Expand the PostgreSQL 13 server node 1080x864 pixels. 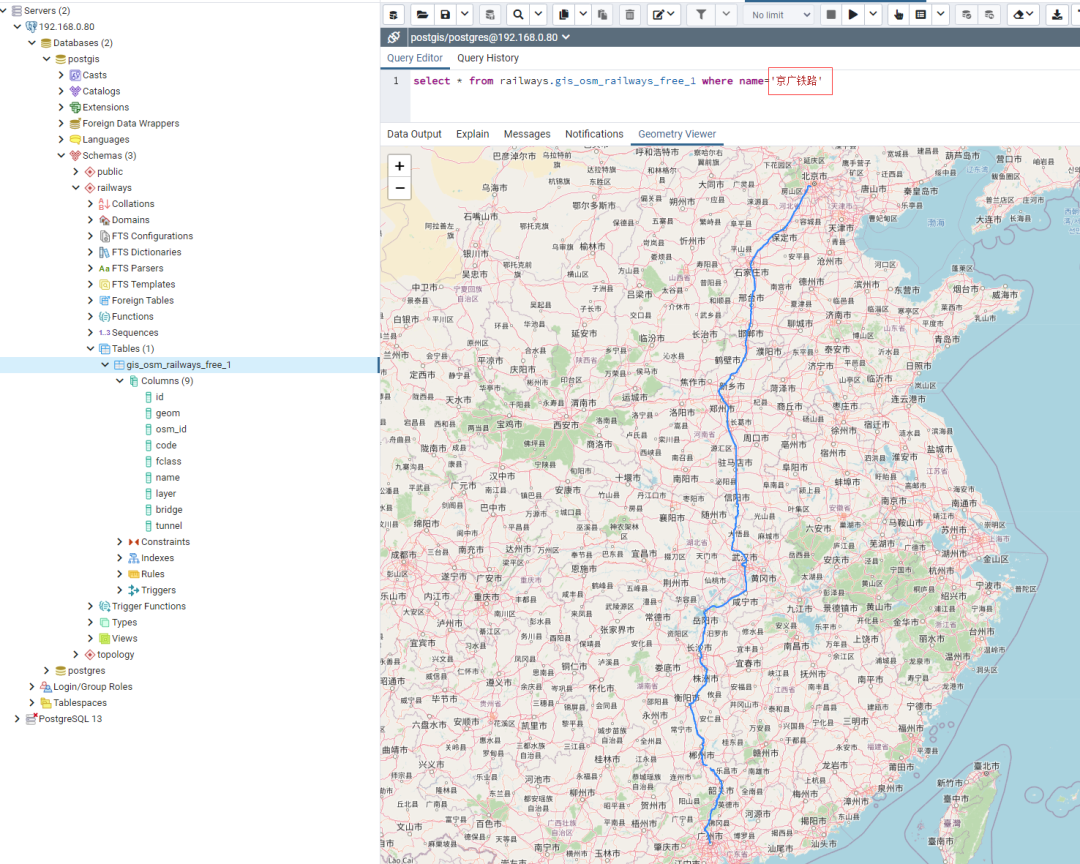pos(17,719)
